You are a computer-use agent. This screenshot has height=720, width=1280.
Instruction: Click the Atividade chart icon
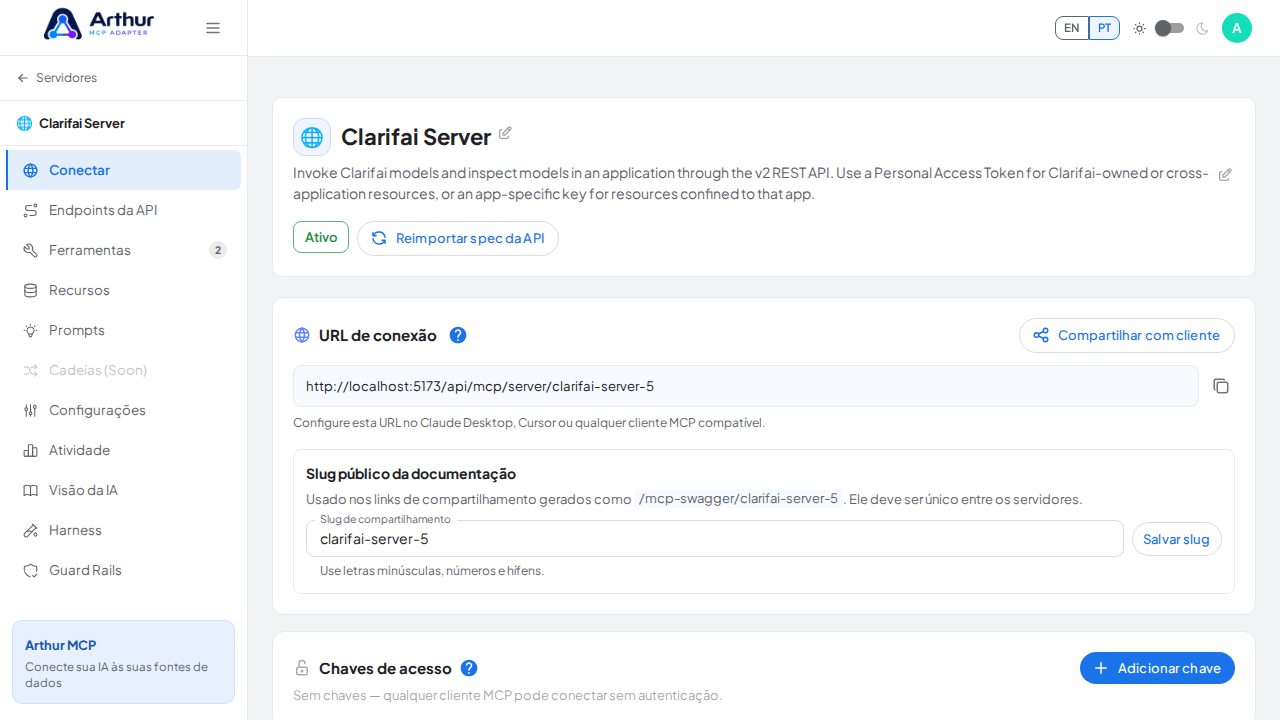(x=31, y=450)
